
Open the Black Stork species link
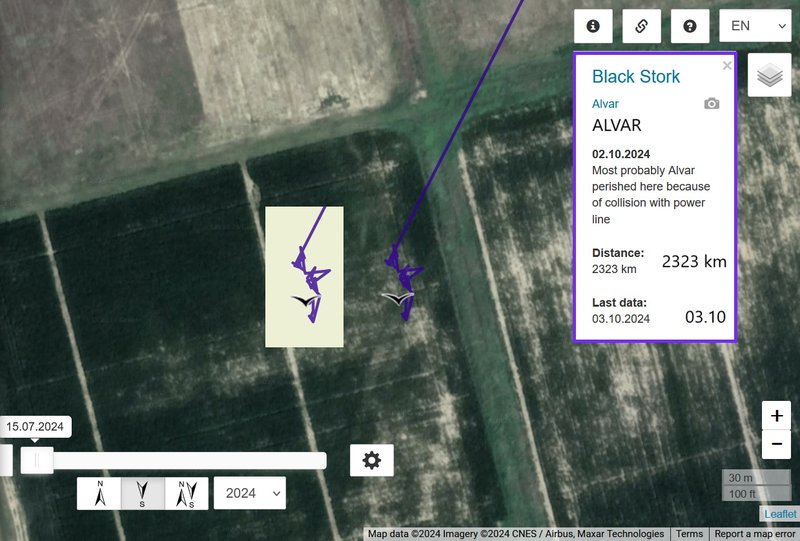tap(636, 77)
